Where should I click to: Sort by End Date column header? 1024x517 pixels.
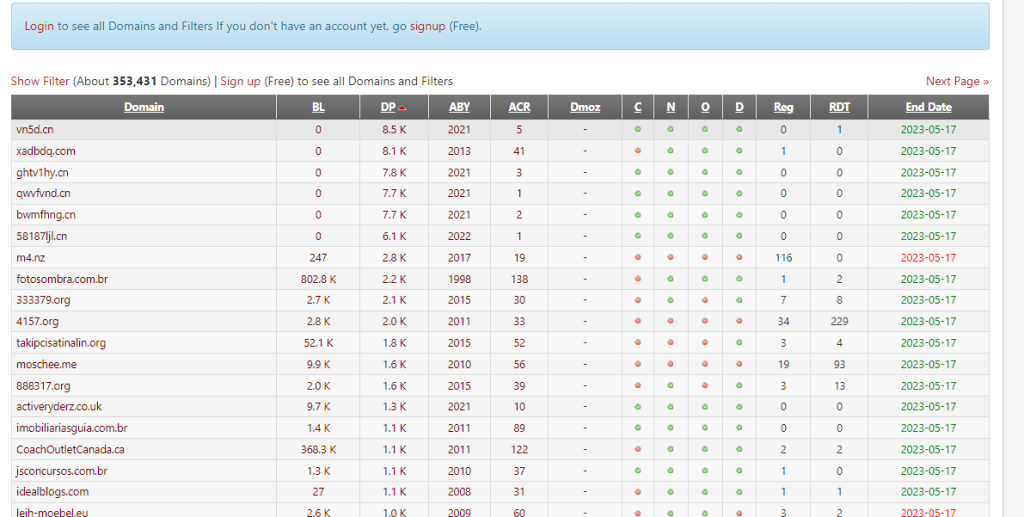coord(927,107)
